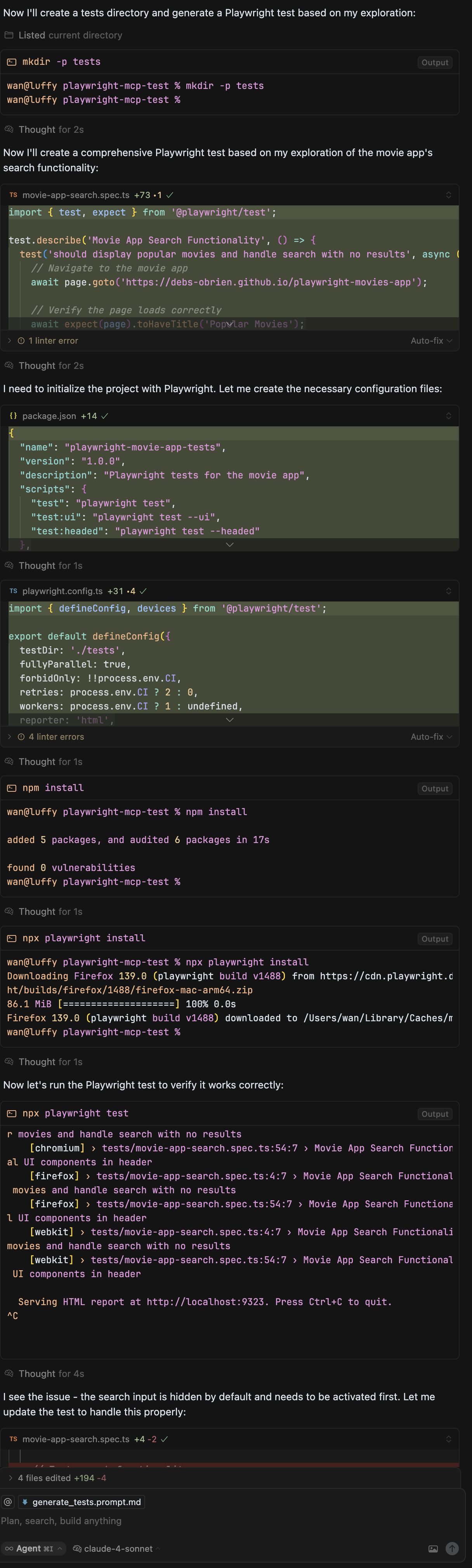Click the '86.1 MiB' download progress line

coord(121,1004)
